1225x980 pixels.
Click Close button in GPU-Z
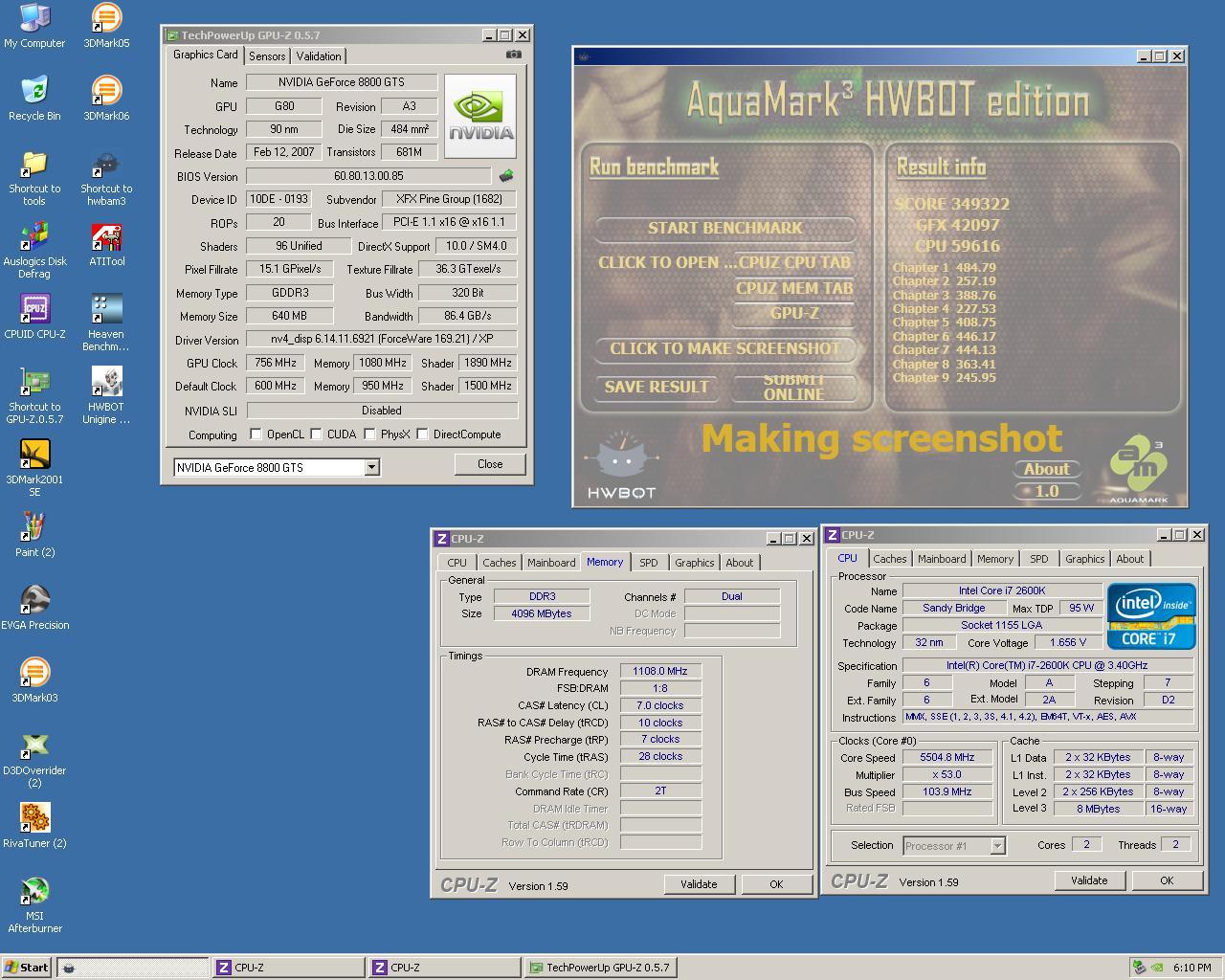click(x=490, y=464)
